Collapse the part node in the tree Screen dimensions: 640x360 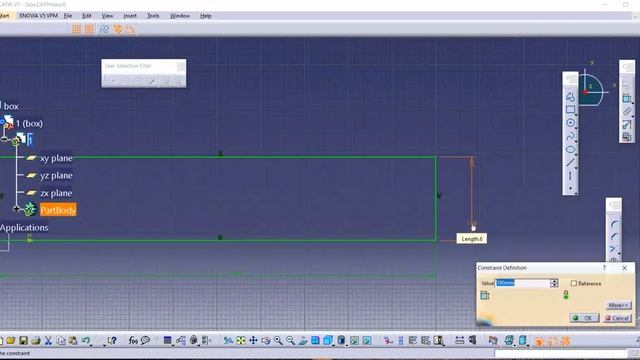pos(4,140)
